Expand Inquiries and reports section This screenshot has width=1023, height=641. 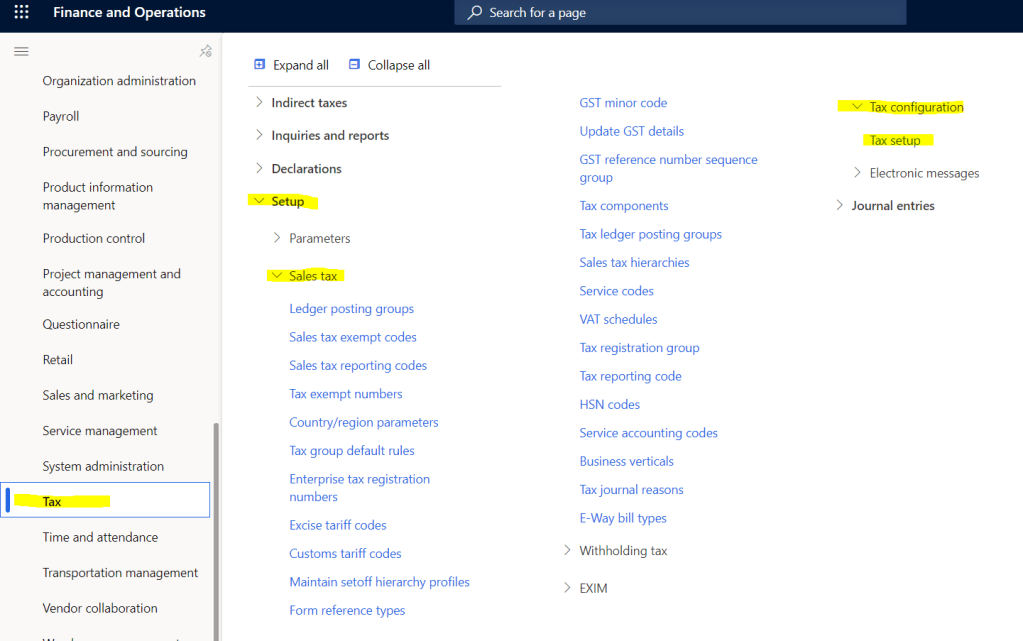pos(259,136)
